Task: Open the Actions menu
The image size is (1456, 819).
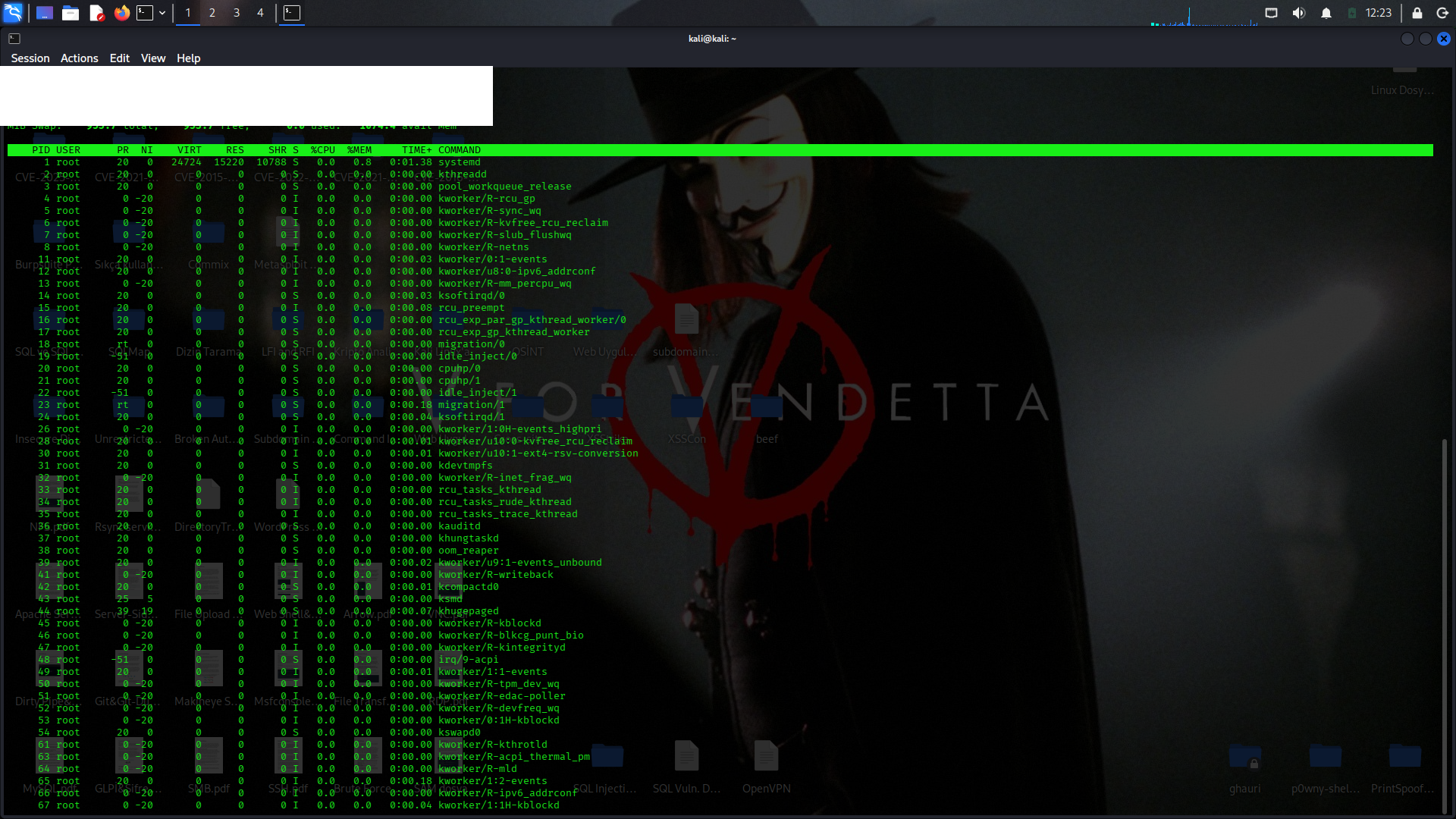Action: tap(80, 58)
